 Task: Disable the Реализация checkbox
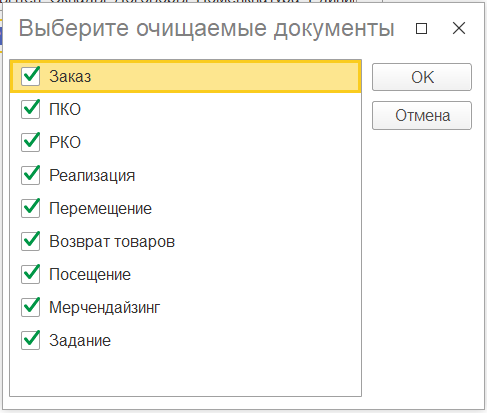[x=31, y=175]
